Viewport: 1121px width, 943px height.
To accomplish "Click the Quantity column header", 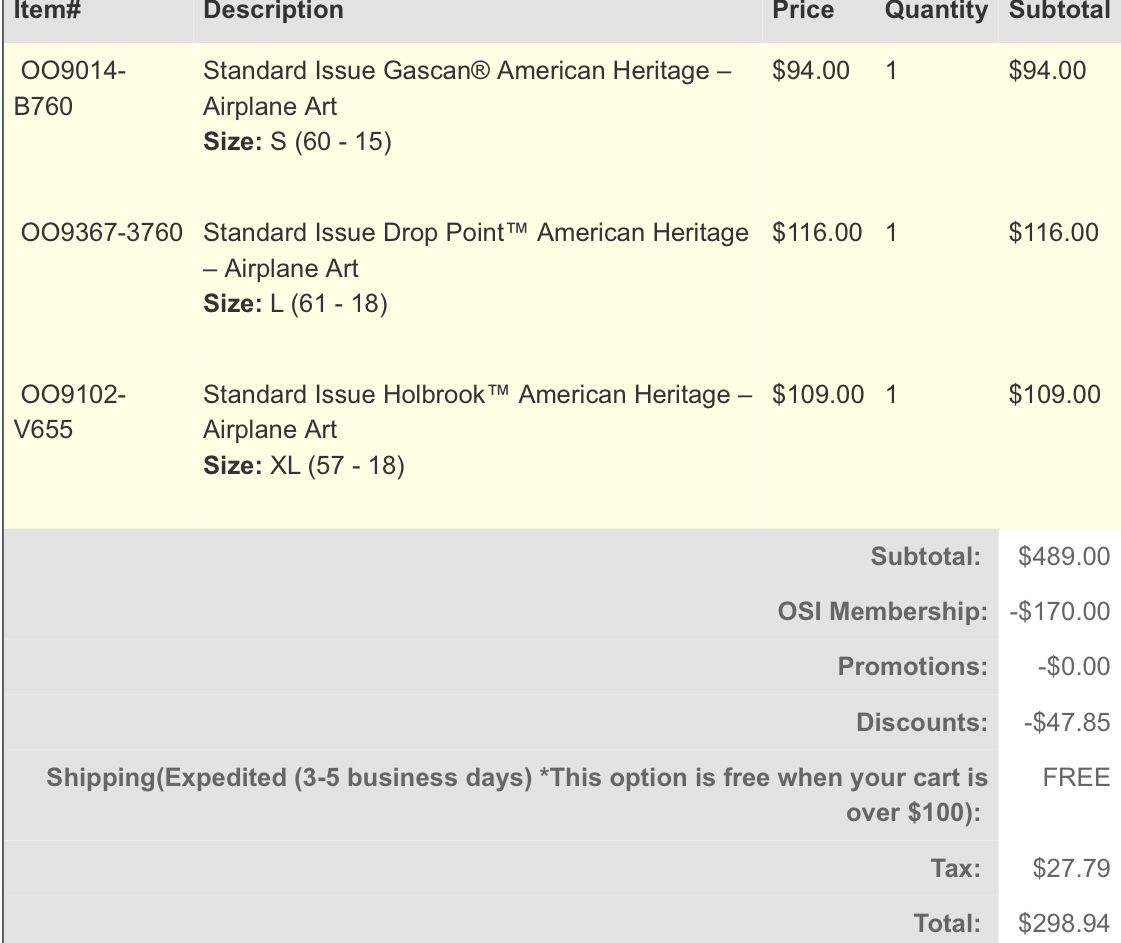I will tap(935, 10).
